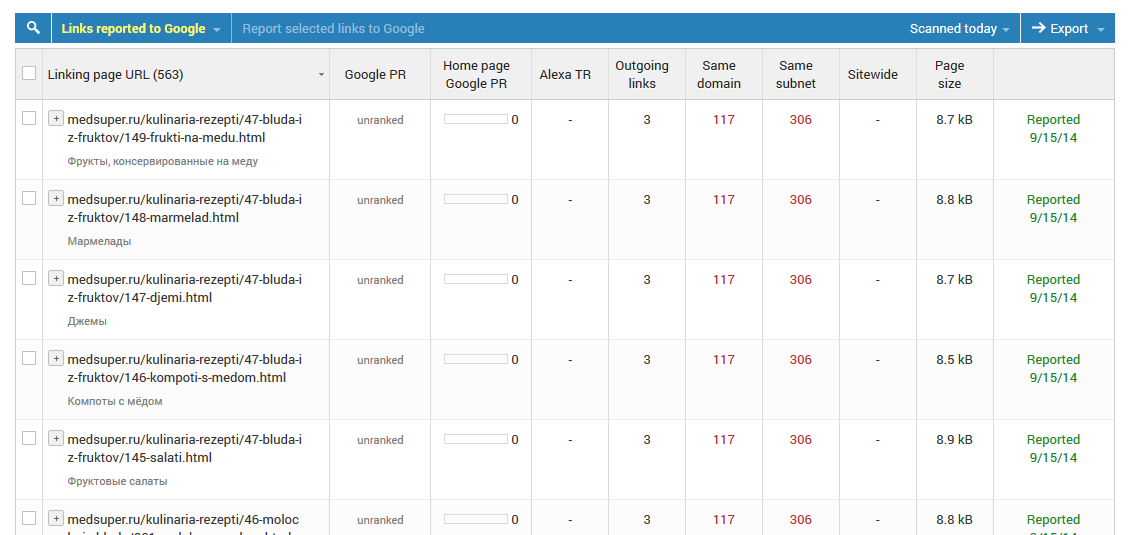Screen dimensions: 1133x535
Task: Sort by Home page Google PR header
Action: [x=476, y=74]
